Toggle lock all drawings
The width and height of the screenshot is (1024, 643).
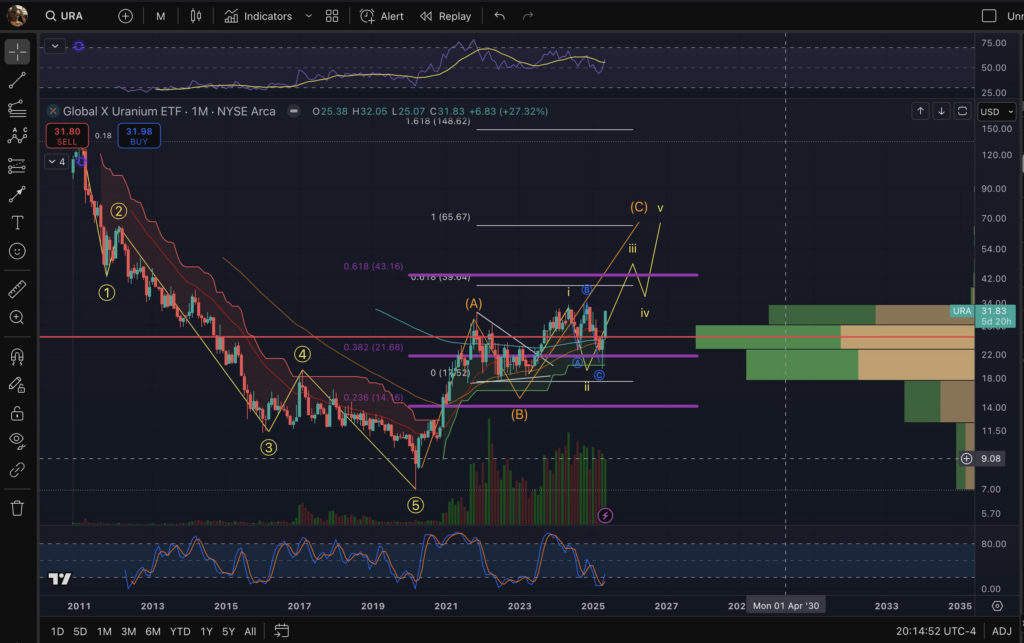point(17,413)
